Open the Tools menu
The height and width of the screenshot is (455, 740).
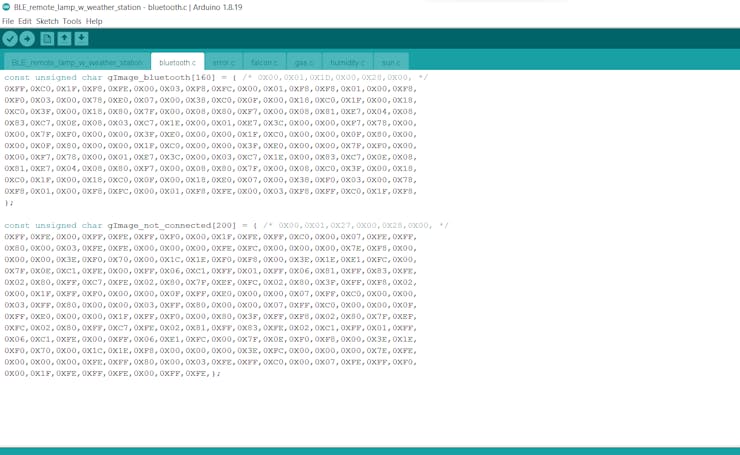pos(72,21)
